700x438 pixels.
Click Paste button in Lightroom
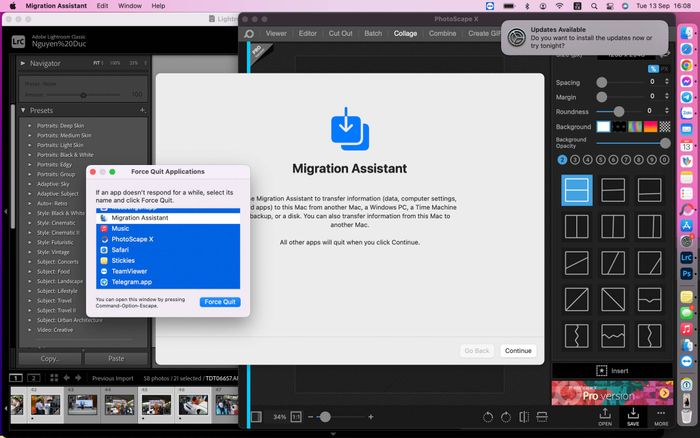coord(116,359)
